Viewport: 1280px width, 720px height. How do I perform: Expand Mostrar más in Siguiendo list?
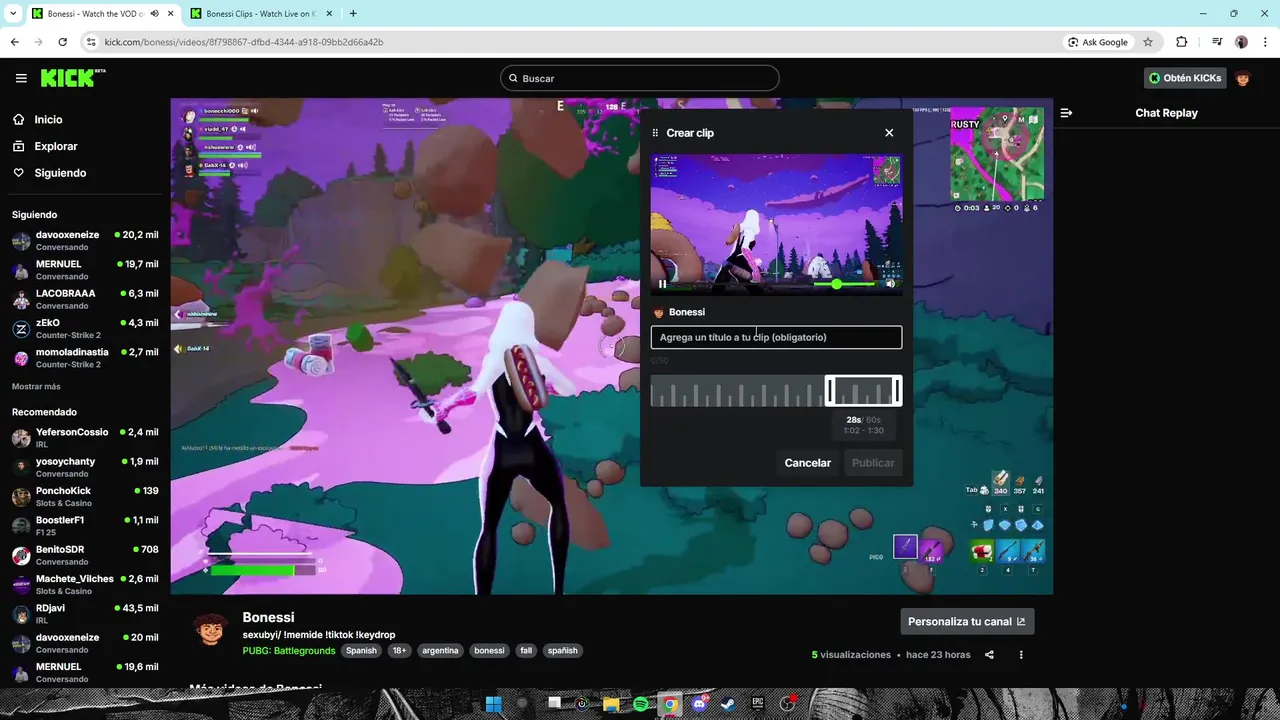pyautogui.click(x=36, y=386)
